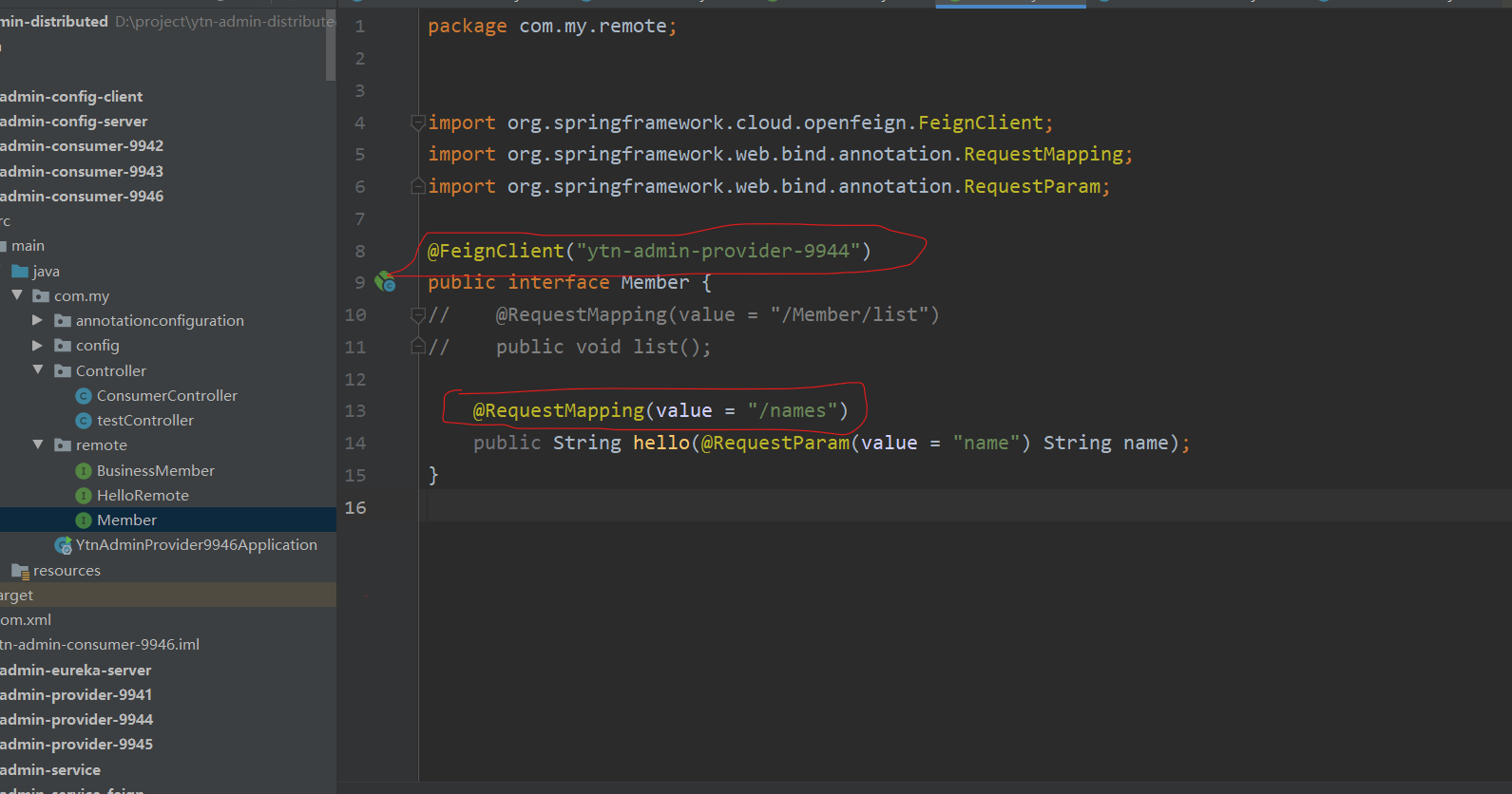Select the resources folder
The image size is (1512, 794).
click(67, 570)
